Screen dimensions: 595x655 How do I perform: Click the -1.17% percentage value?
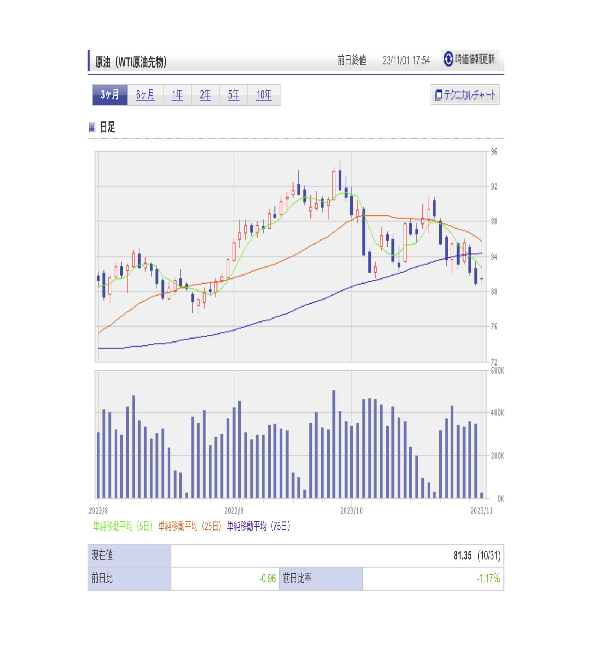pos(488,579)
